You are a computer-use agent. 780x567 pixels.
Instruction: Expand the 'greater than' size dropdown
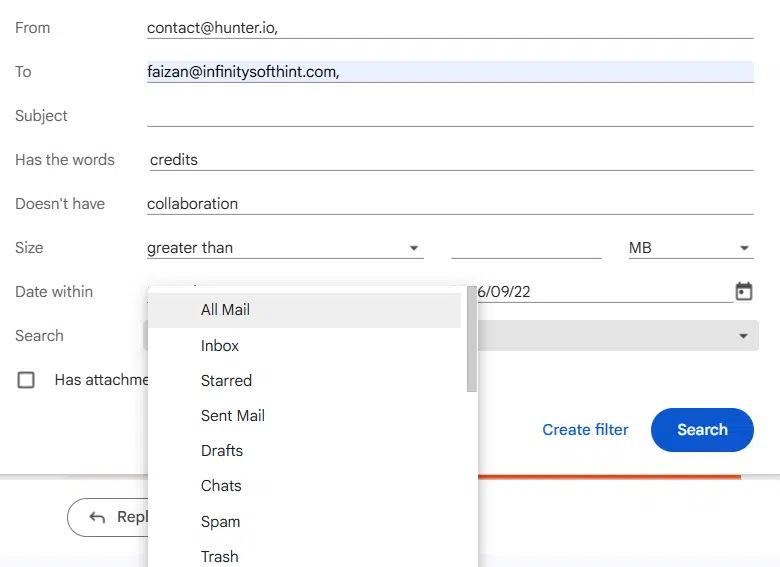point(285,248)
